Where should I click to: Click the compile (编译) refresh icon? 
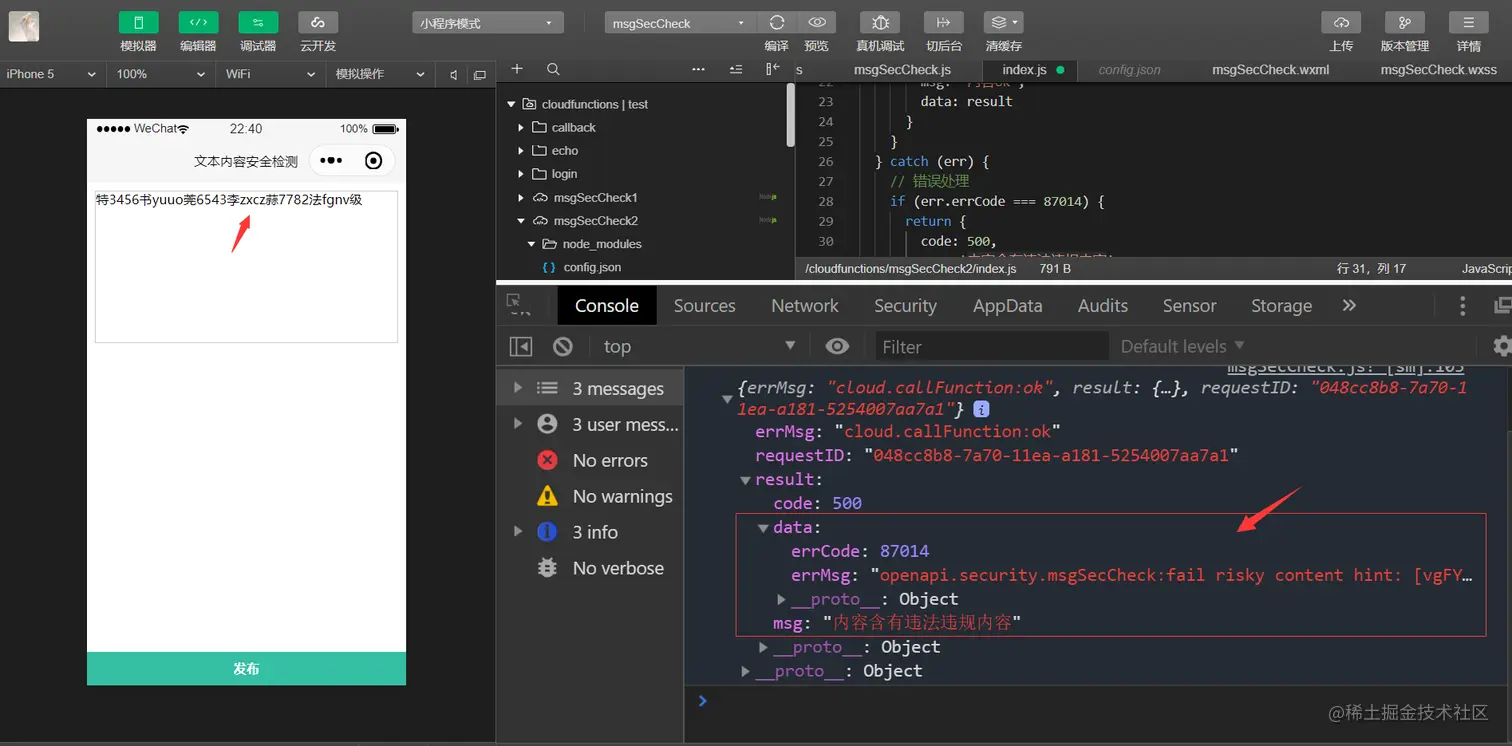[776, 23]
